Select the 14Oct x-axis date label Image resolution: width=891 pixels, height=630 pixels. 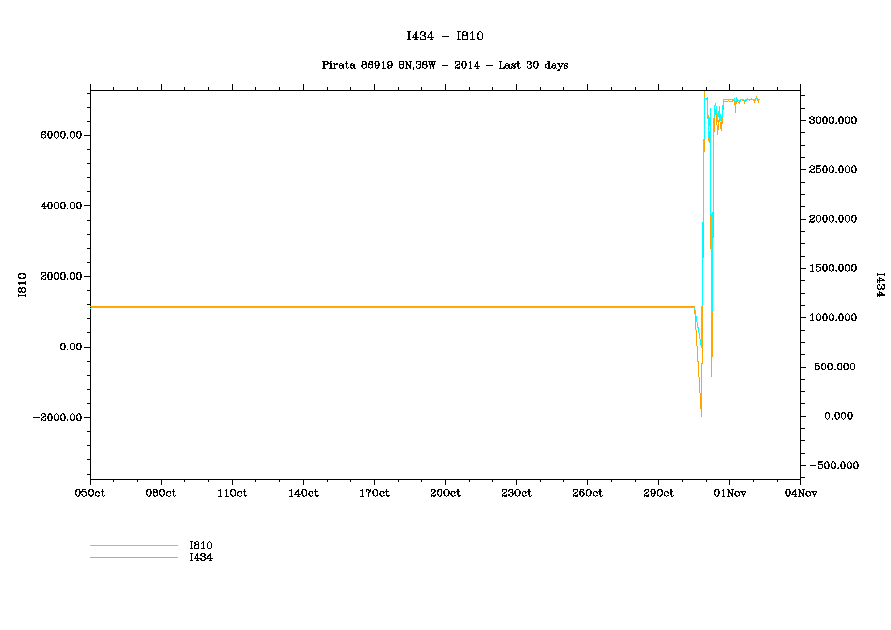(303, 492)
